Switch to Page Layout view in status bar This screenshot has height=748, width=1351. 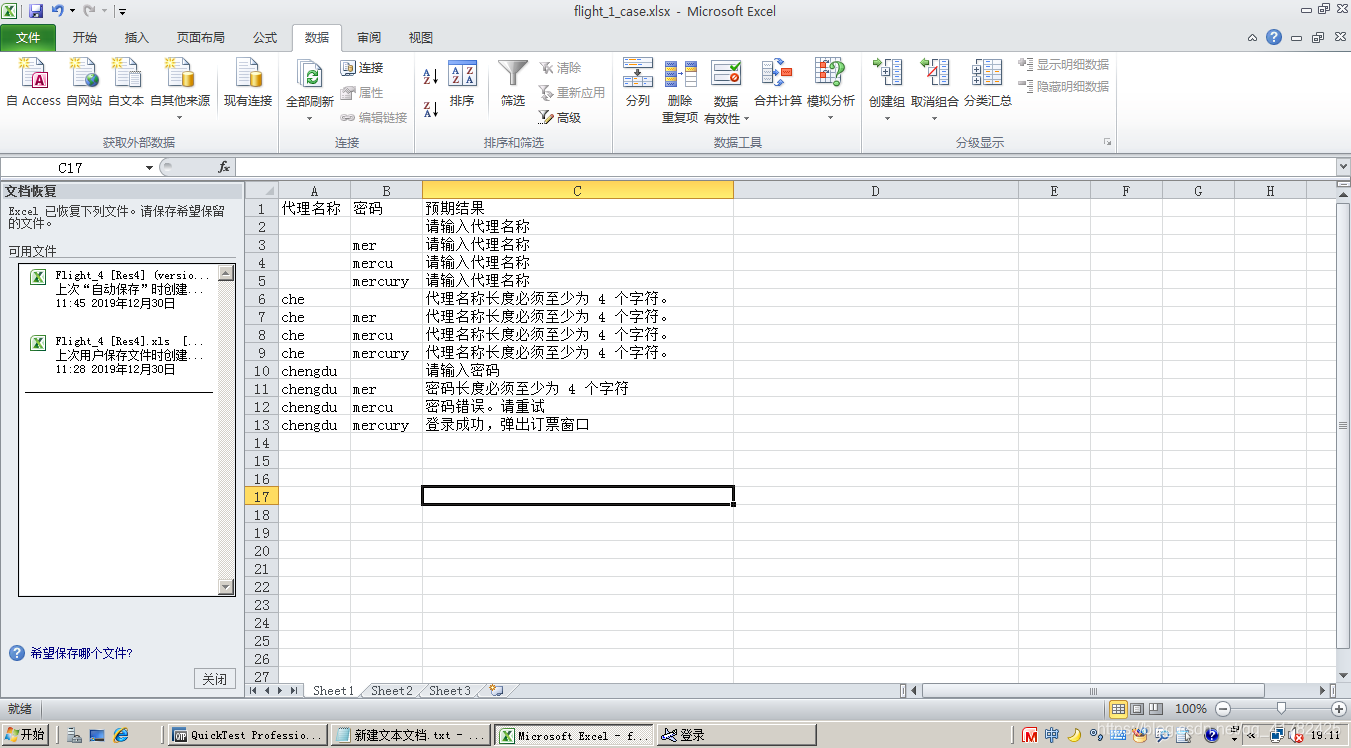click(1137, 709)
